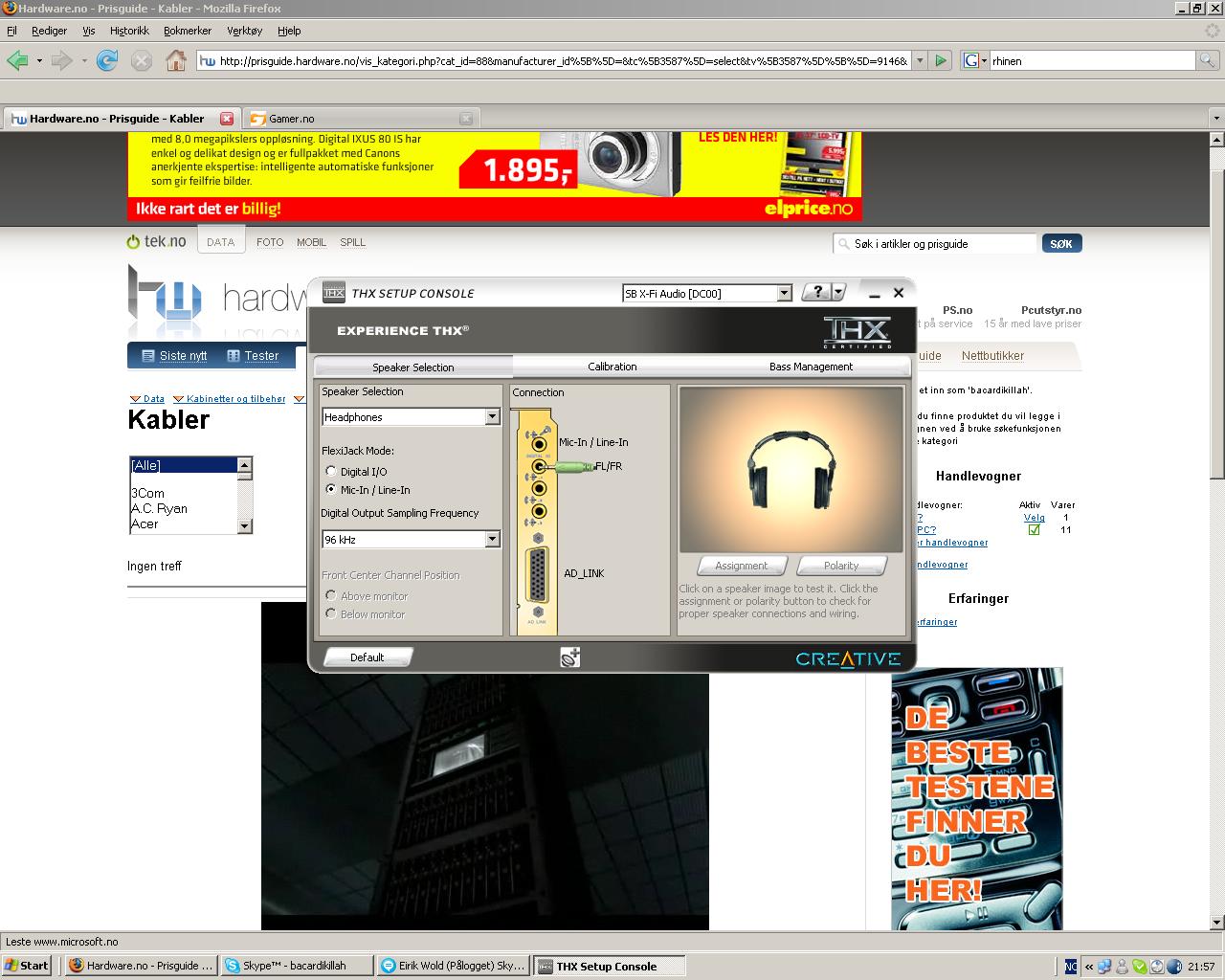
Task: Click the green FL/FR plug connector
Action: point(569,467)
